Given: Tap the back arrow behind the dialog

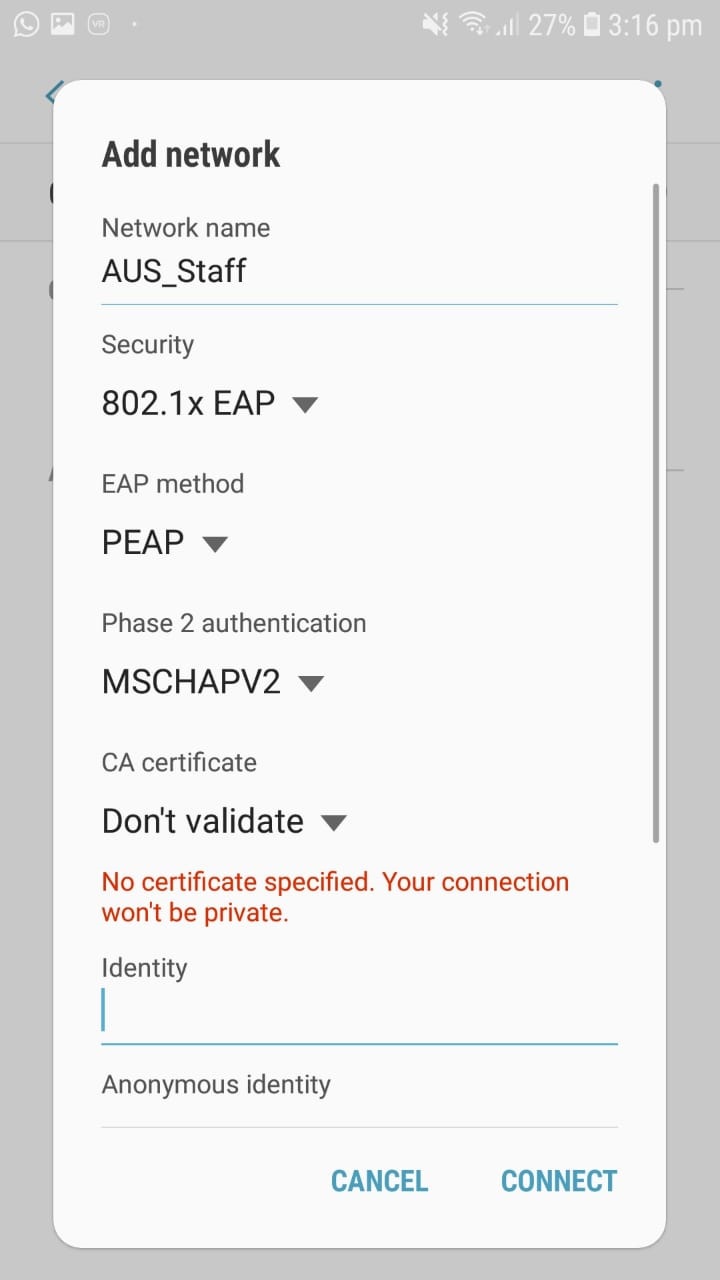Looking at the screenshot, I should pyautogui.click(x=51, y=93).
